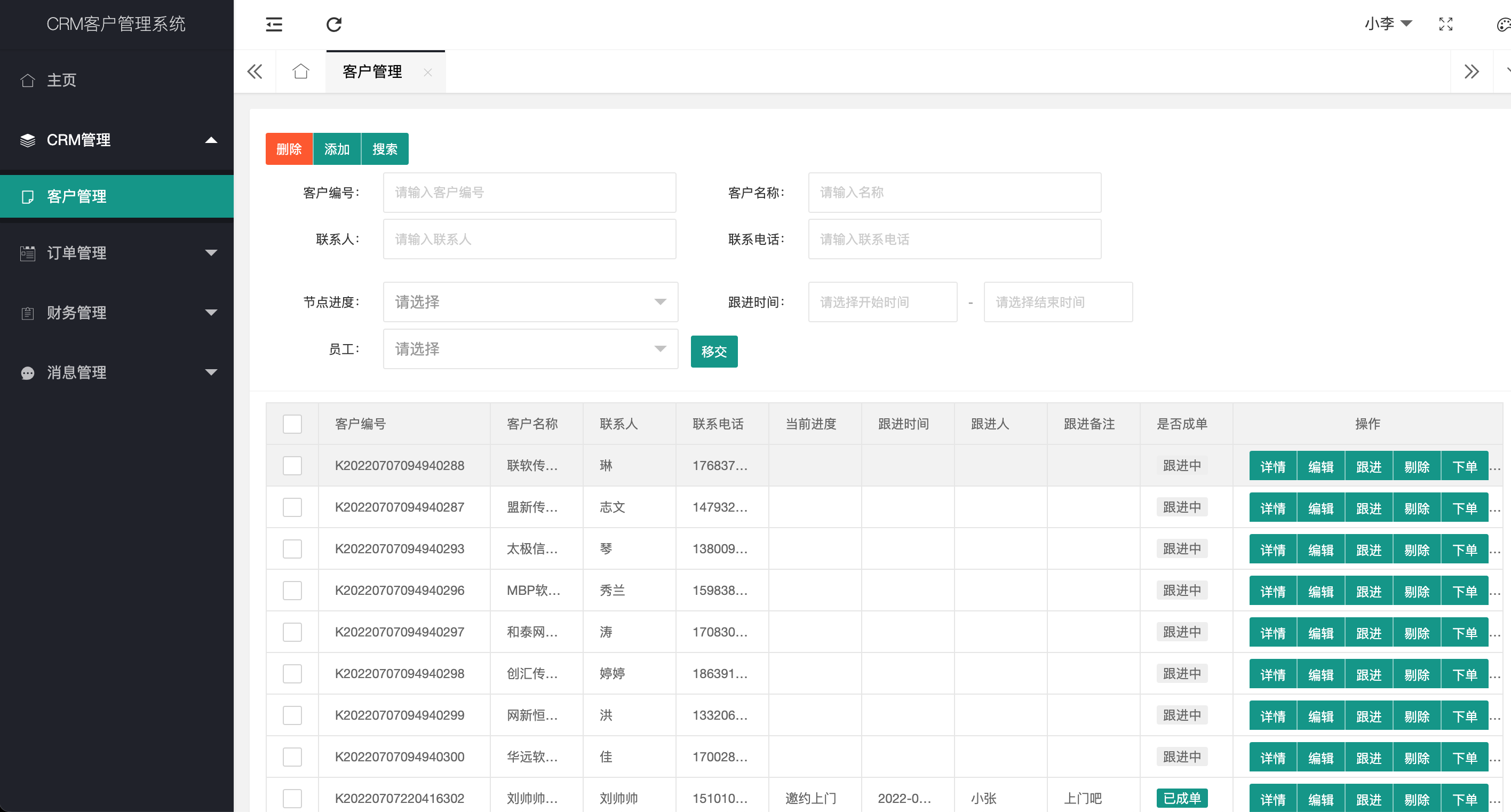Collapse the sidebar with the menu-fold icon

(274, 25)
